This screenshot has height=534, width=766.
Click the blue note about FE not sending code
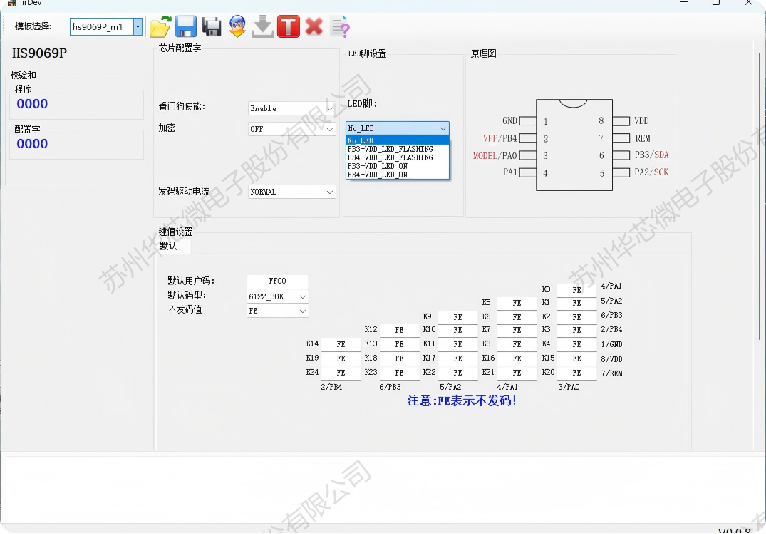[462, 401]
